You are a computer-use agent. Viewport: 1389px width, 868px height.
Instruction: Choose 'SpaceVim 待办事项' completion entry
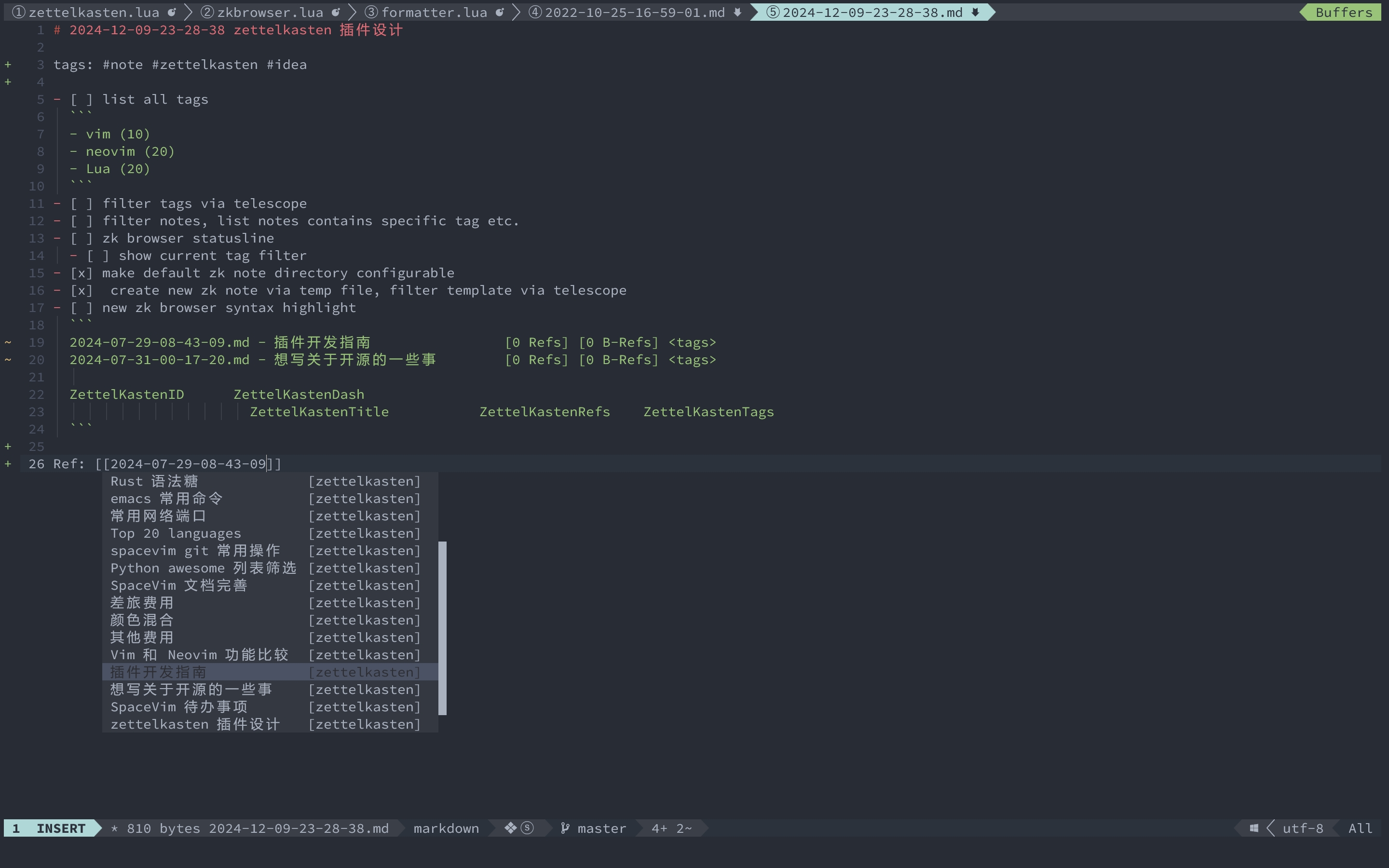click(x=178, y=706)
